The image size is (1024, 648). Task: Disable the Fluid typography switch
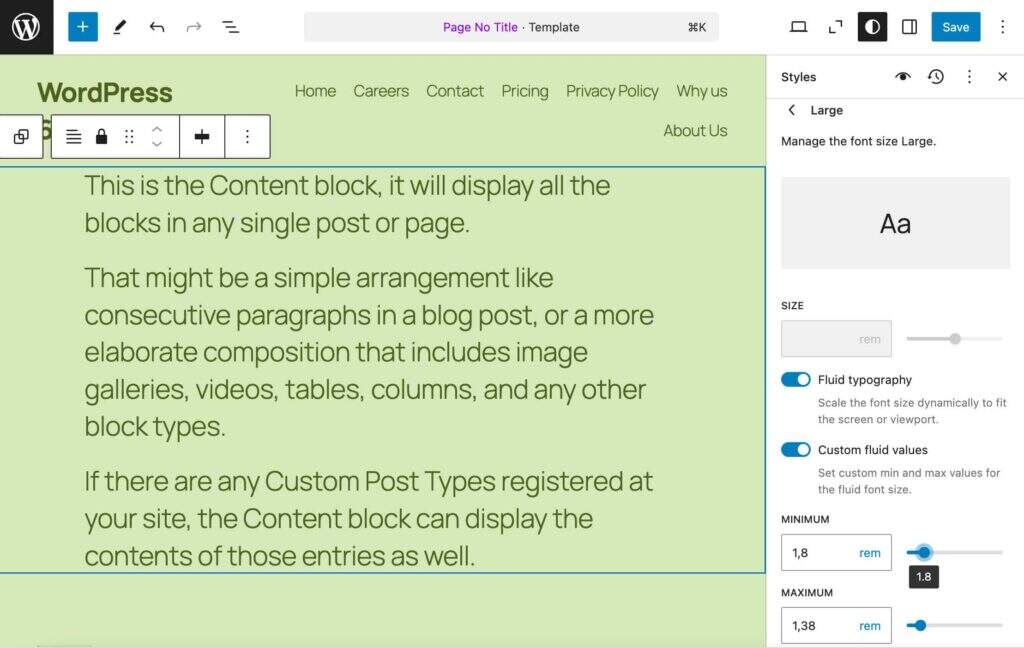(796, 380)
